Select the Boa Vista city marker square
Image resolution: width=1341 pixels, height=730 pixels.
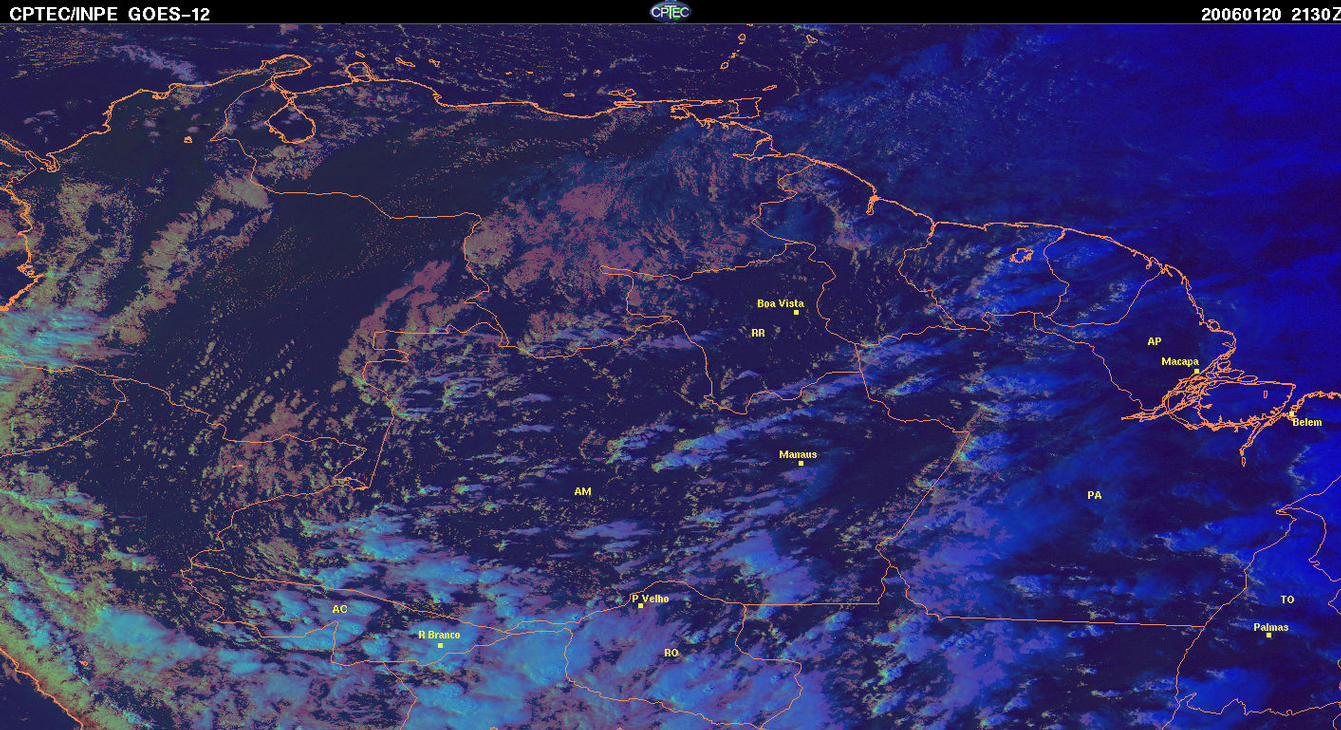click(x=796, y=313)
